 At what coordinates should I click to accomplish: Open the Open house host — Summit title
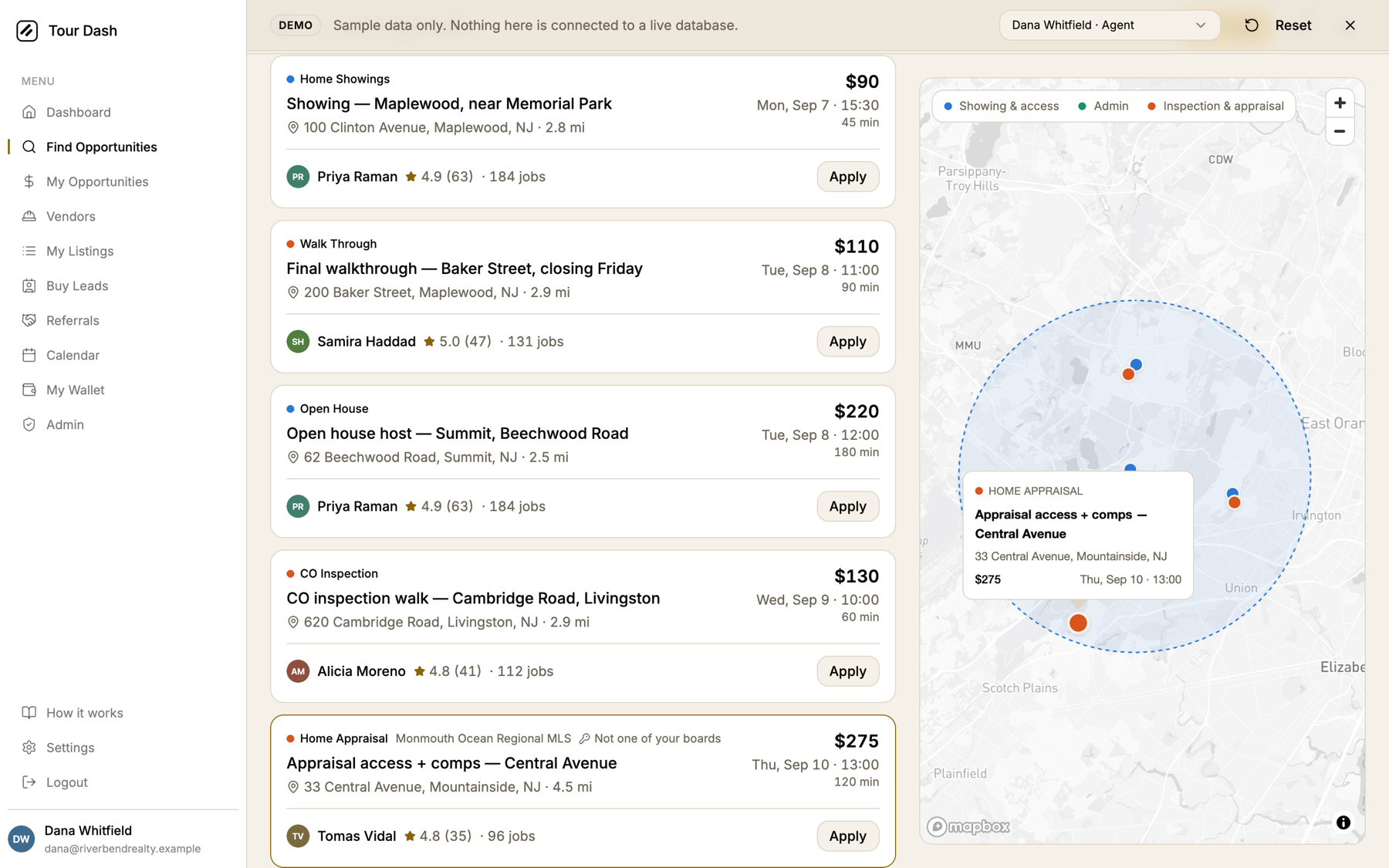pyautogui.click(x=458, y=434)
